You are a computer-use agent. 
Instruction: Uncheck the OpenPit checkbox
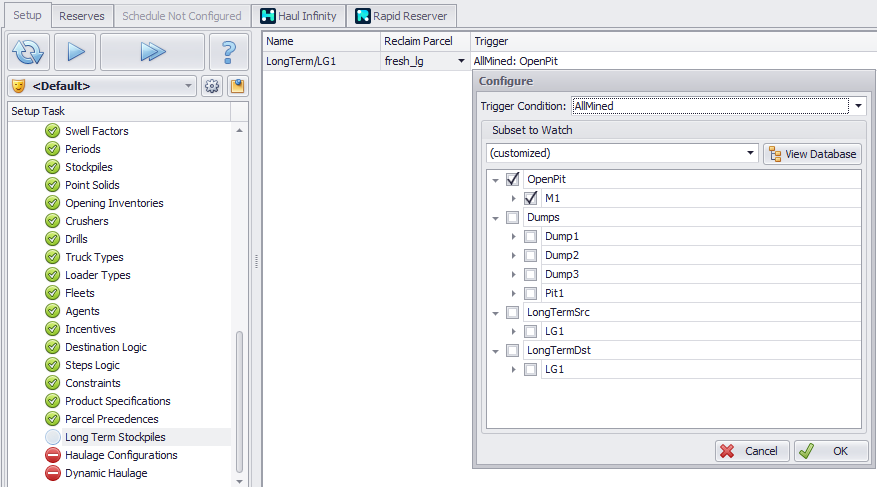pos(513,179)
